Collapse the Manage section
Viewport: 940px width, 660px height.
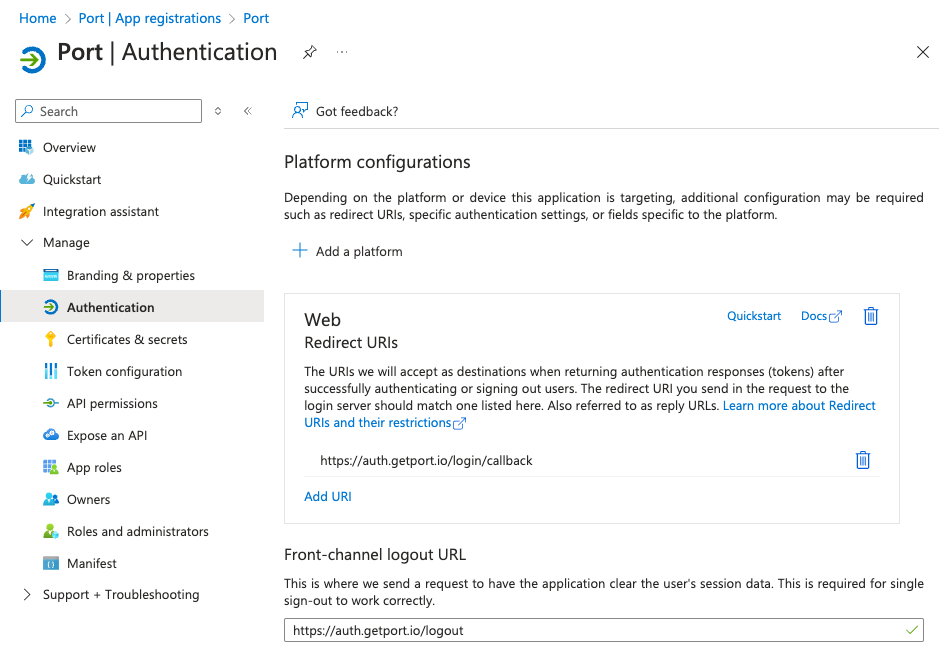pyautogui.click(x=27, y=243)
